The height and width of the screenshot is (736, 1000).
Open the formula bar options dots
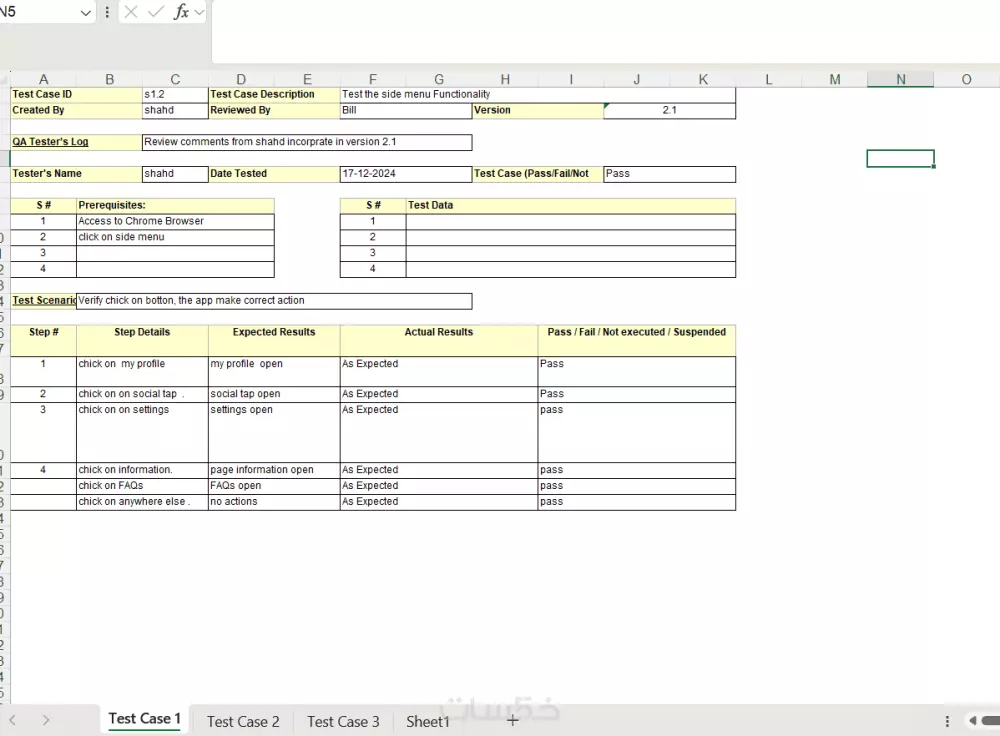107,12
